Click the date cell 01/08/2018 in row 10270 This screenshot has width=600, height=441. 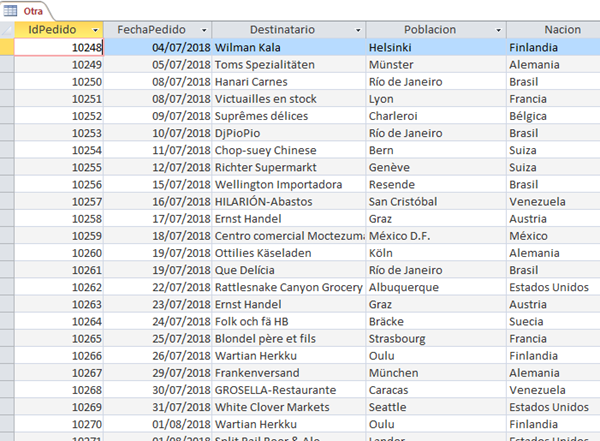pos(158,425)
